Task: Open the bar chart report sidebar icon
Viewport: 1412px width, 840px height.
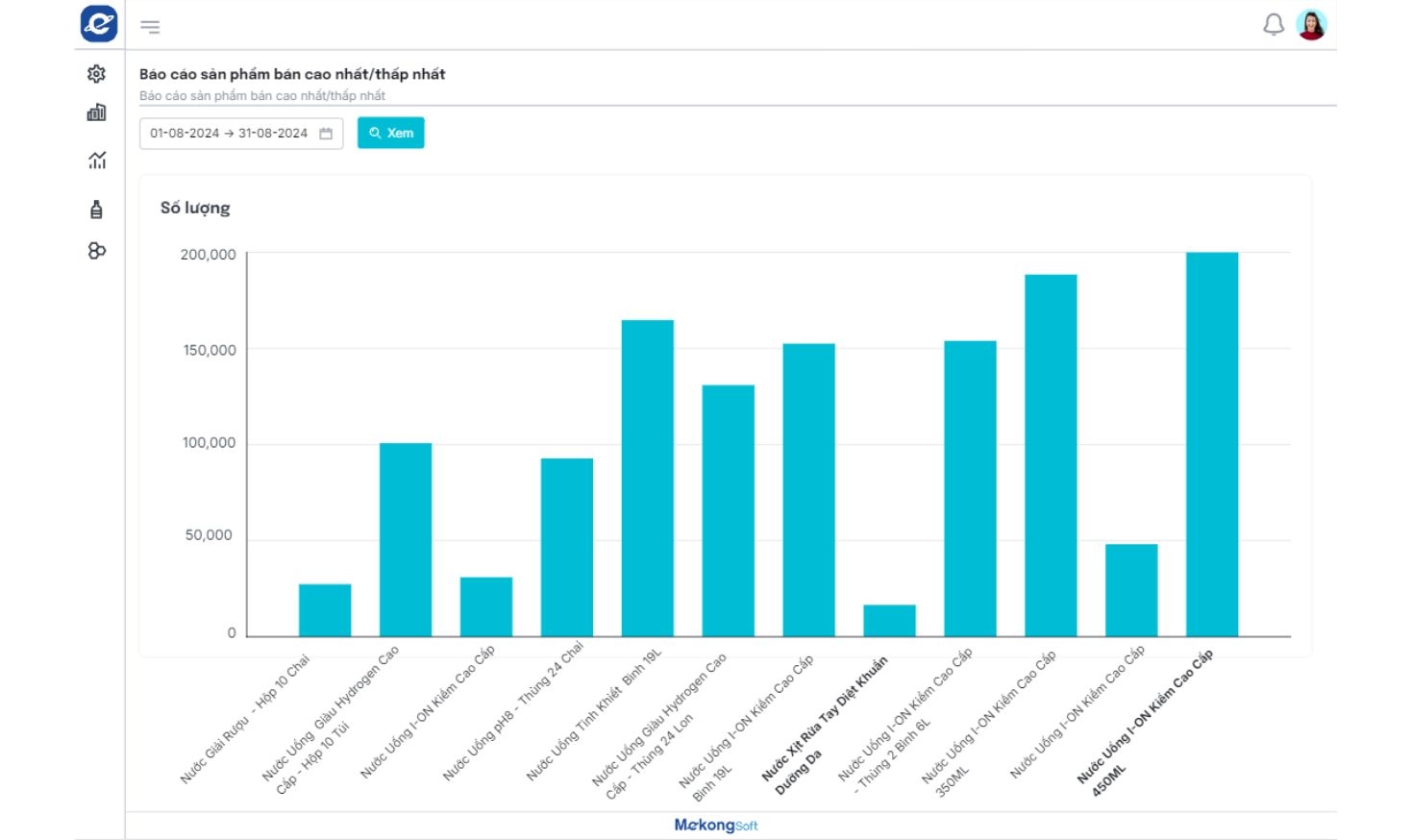Action: 96,113
